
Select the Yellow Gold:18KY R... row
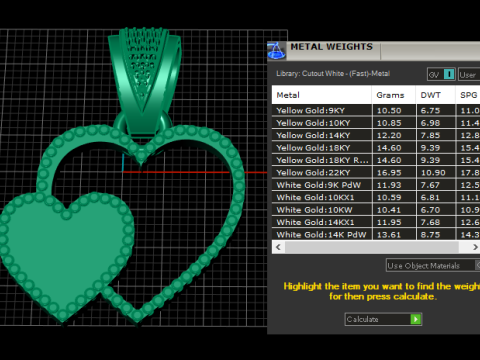point(376,160)
